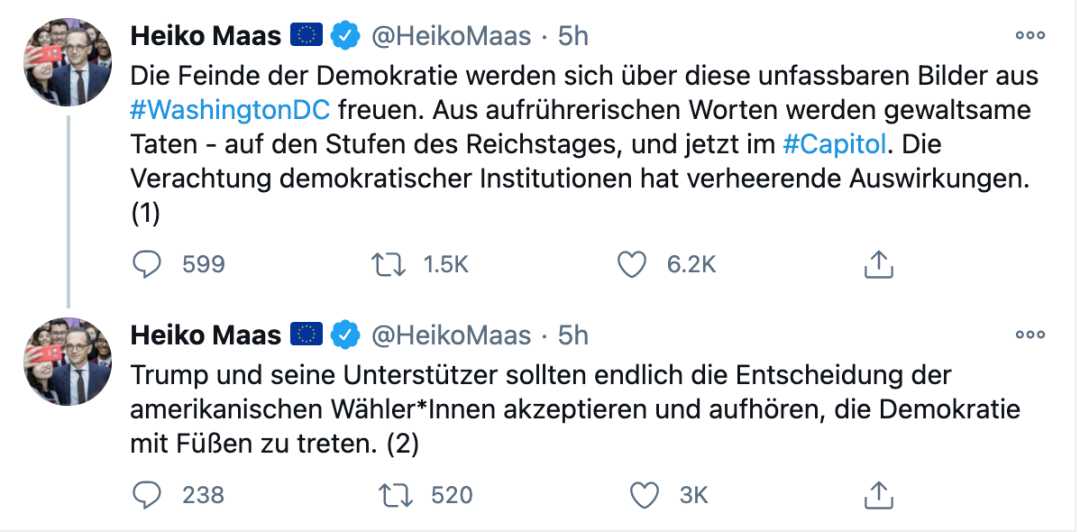
Task: Share the first tweet via share icon
Action: coord(877,264)
